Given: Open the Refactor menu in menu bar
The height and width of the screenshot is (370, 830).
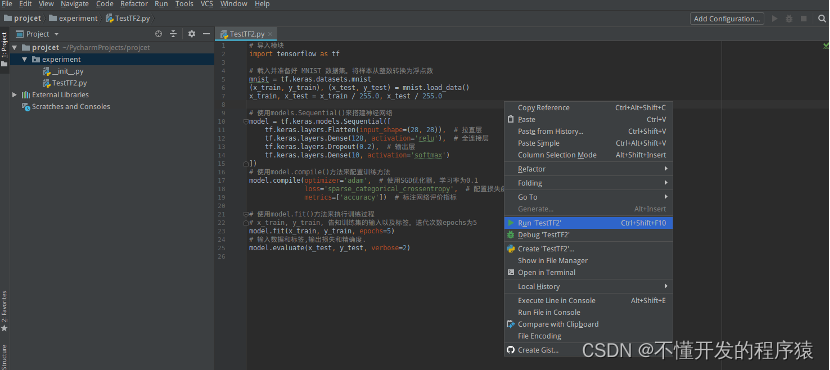Looking at the screenshot, I should point(134,4).
